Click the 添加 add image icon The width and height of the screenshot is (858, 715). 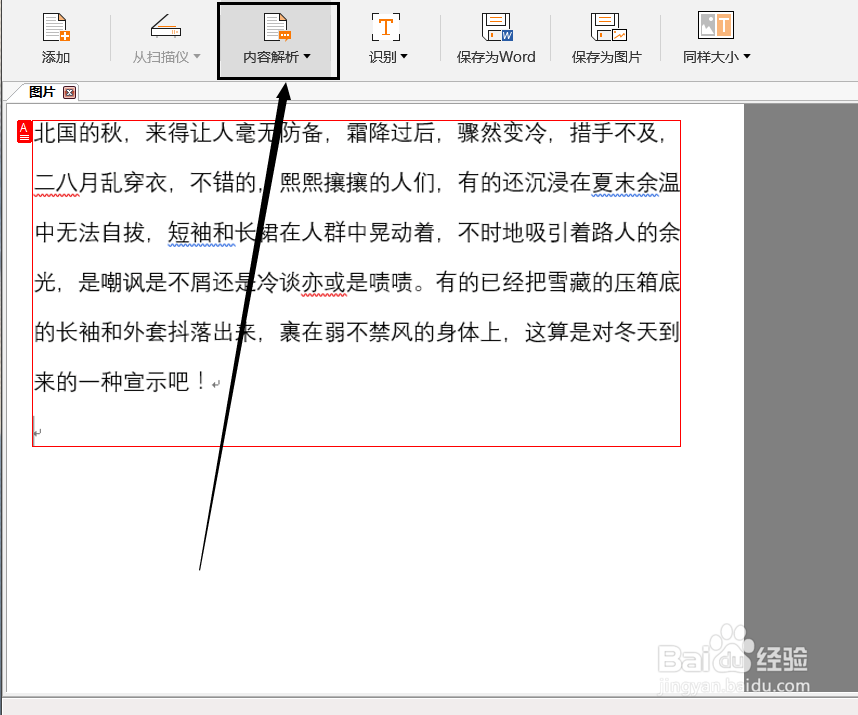55,27
